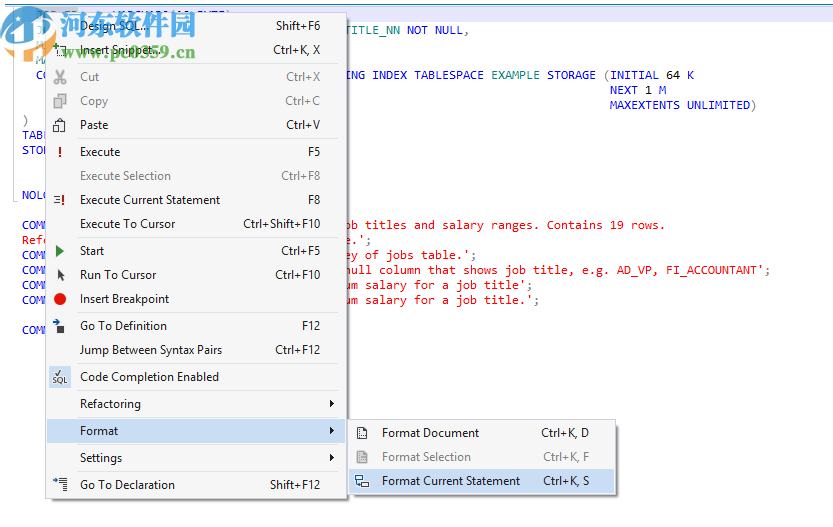Click the Cut scissors icon
Image resolution: width=833 pixels, height=527 pixels.
coord(60,77)
